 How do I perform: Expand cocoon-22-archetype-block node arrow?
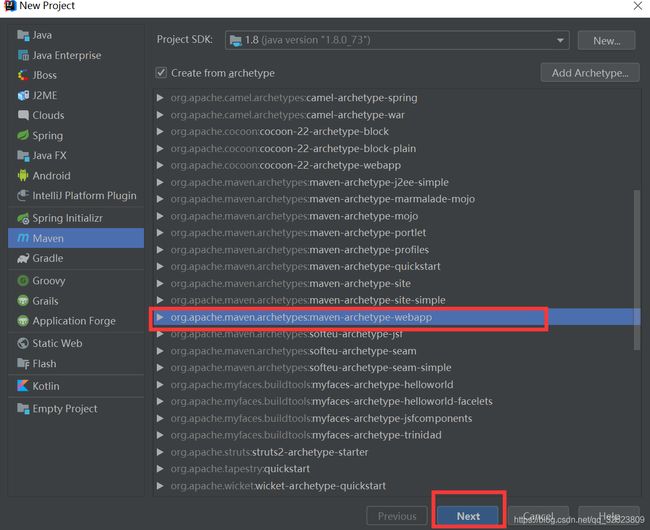click(160, 131)
